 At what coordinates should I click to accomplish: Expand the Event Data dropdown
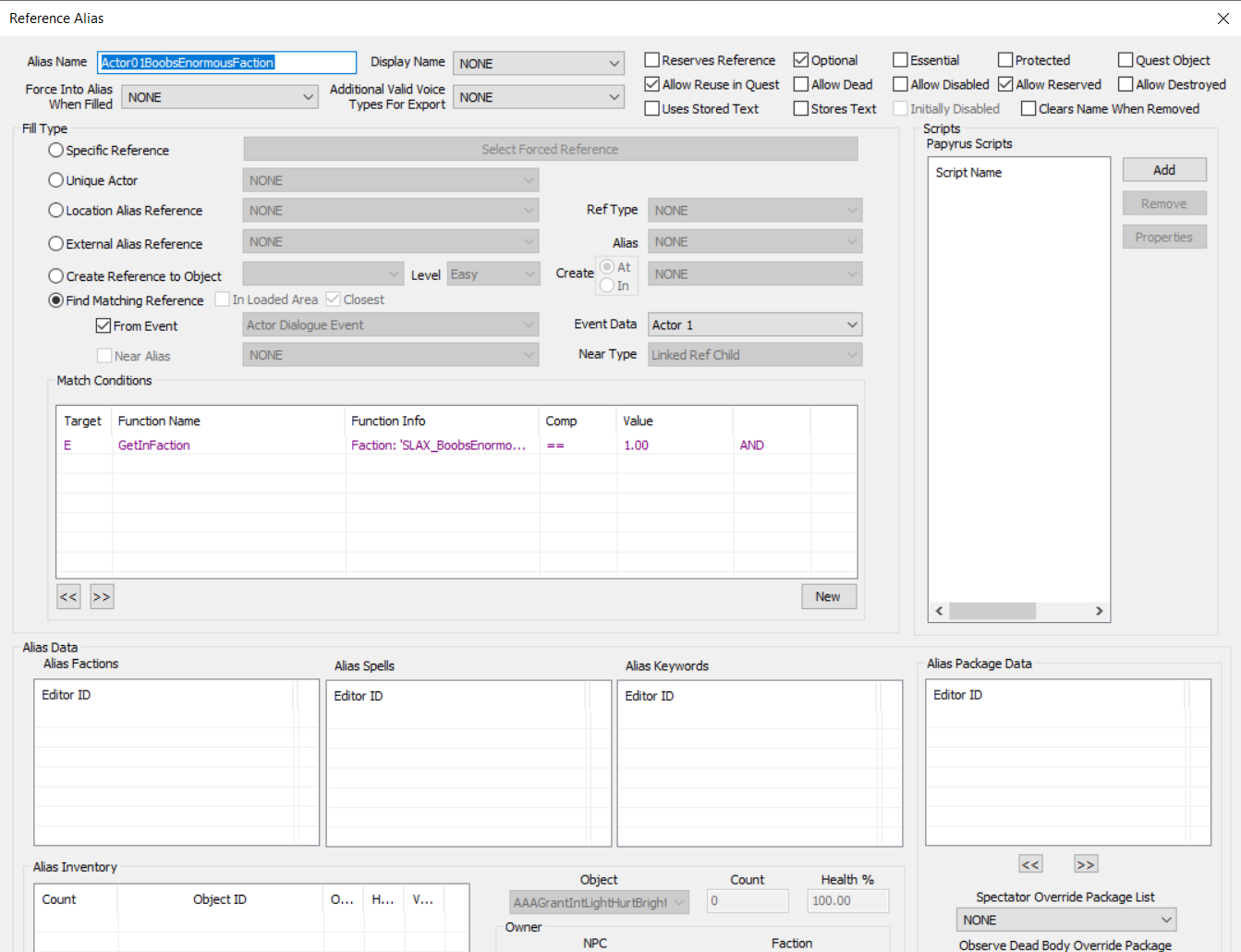click(755, 324)
